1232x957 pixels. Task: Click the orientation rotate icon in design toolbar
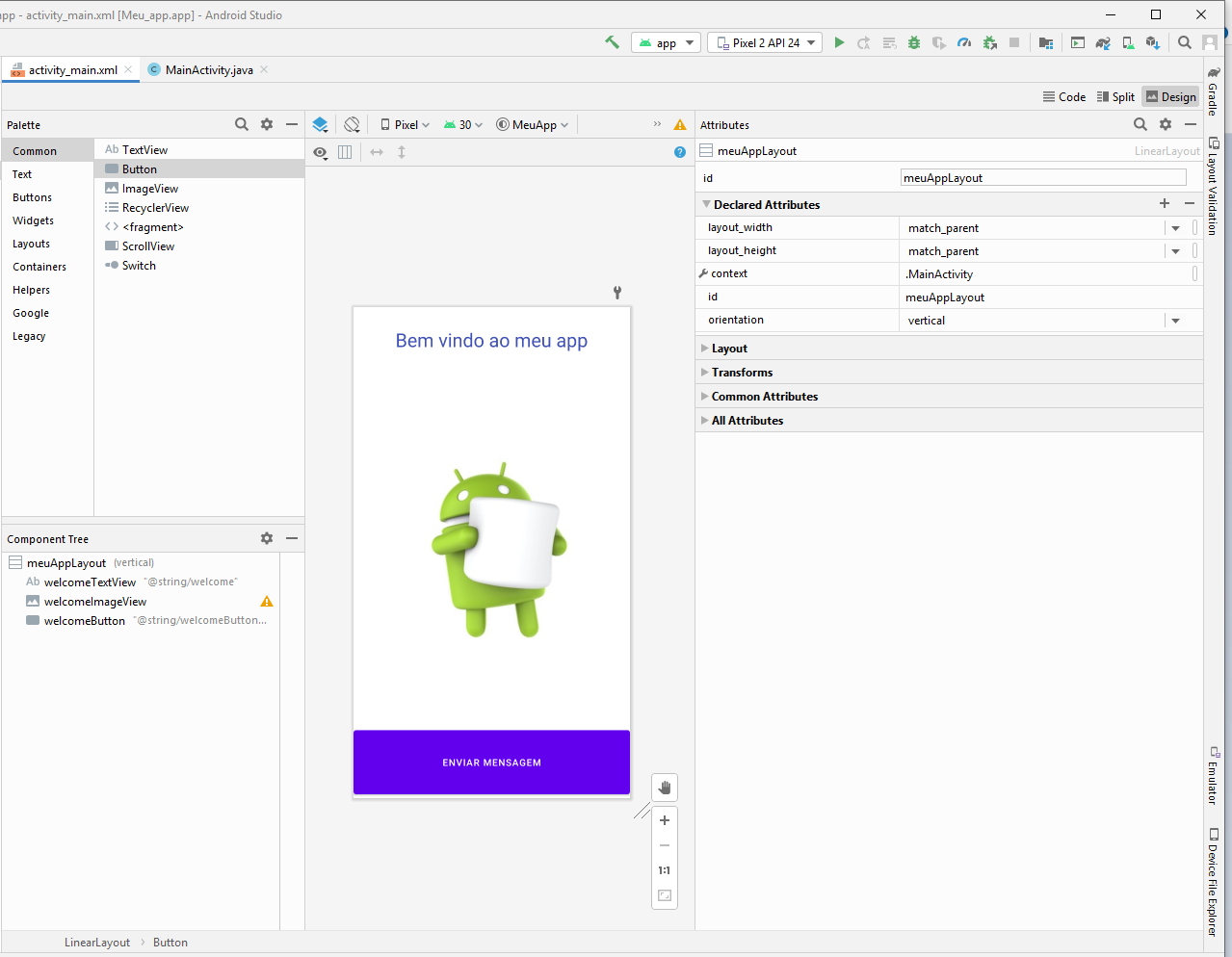[353, 124]
